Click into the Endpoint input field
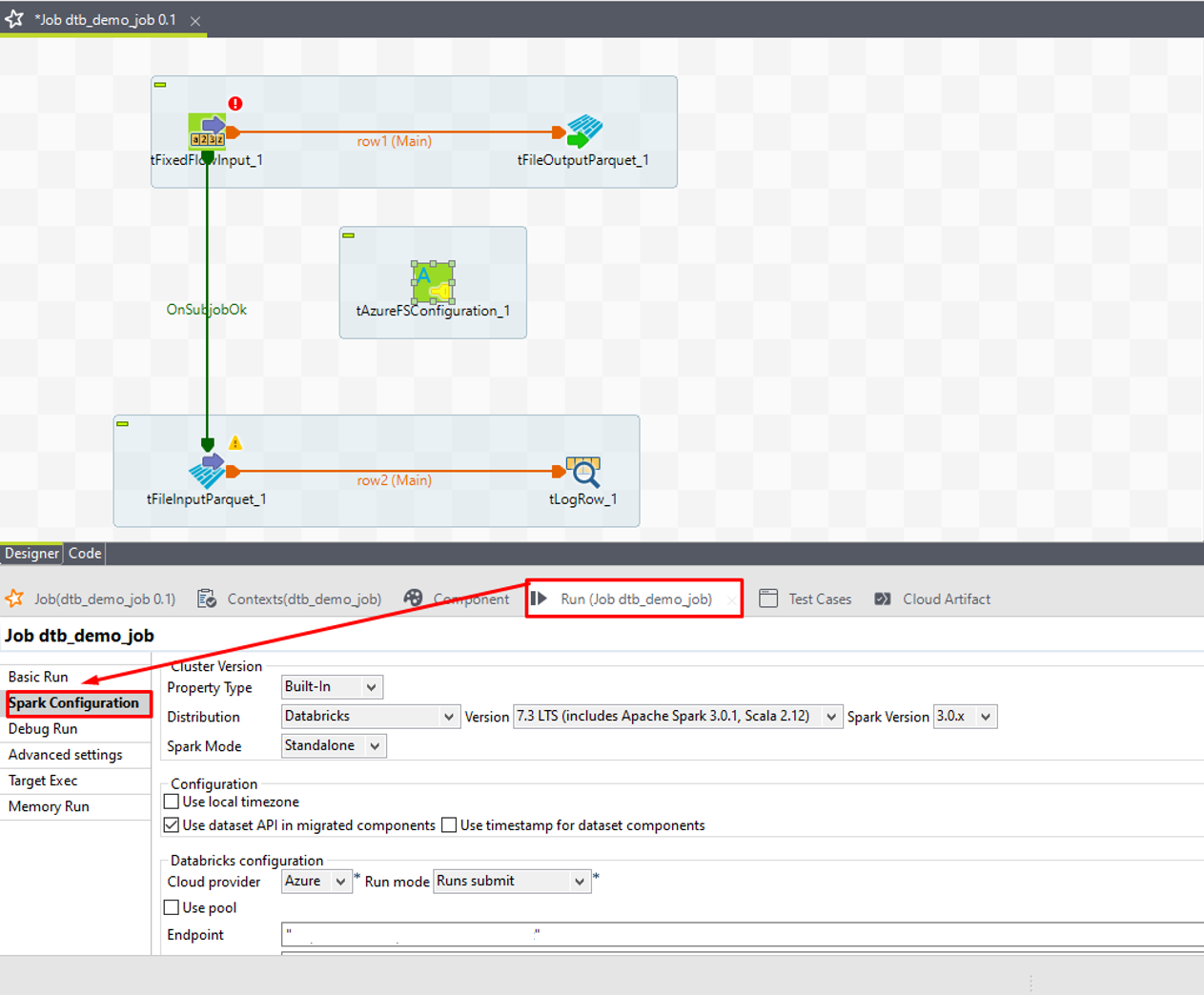 (x=743, y=935)
